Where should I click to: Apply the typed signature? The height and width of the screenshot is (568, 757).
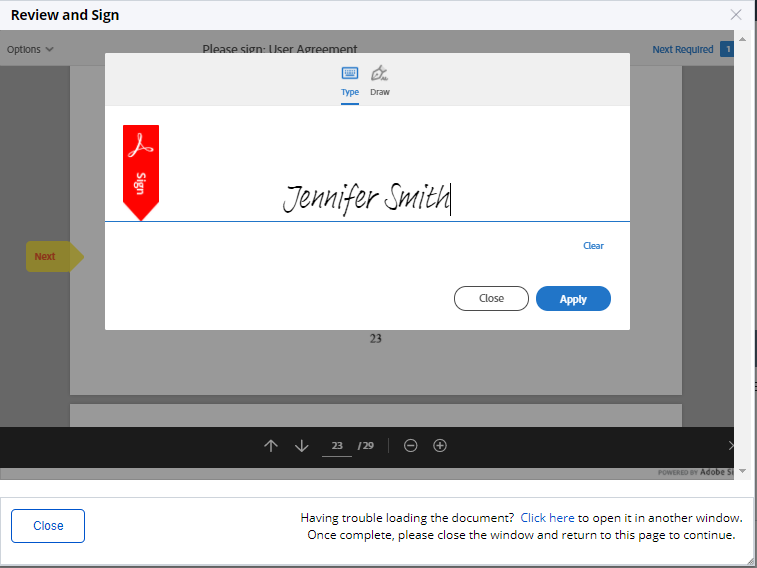[x=573, y=299]
